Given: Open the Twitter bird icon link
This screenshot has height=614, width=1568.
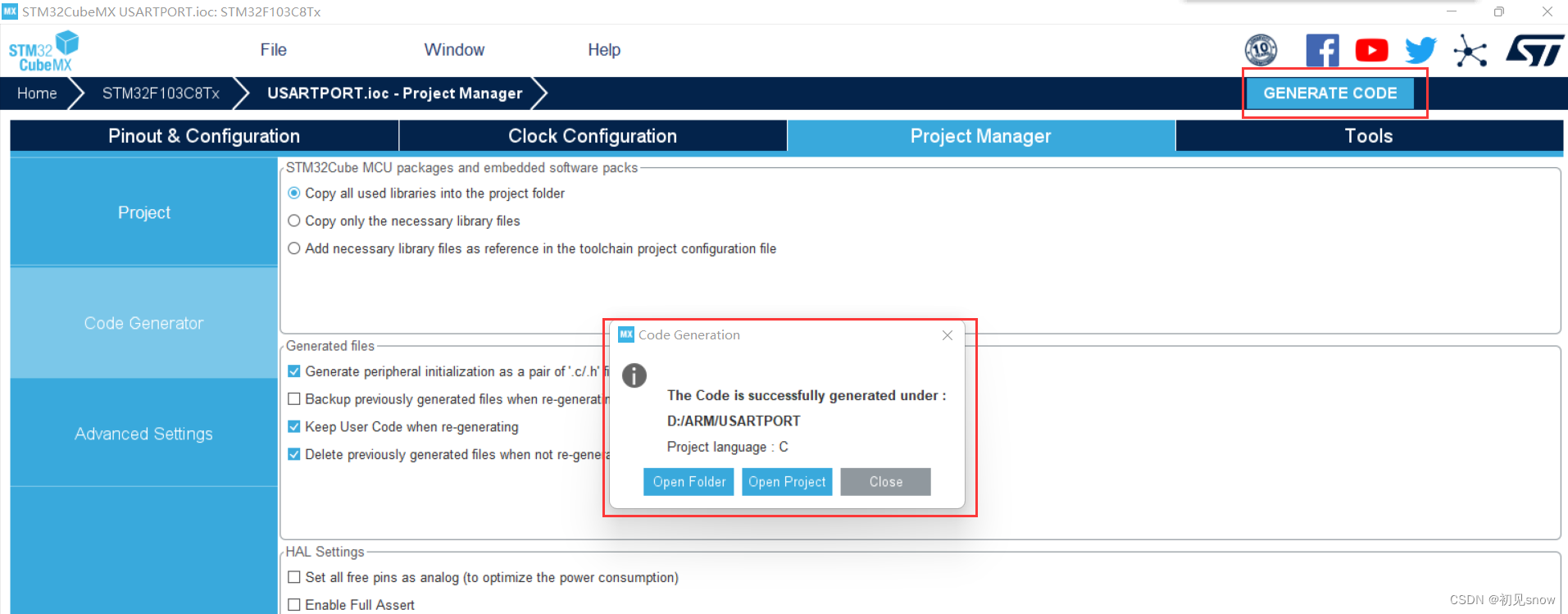Looking at the screenshot, I should (x=1420, y=51).
